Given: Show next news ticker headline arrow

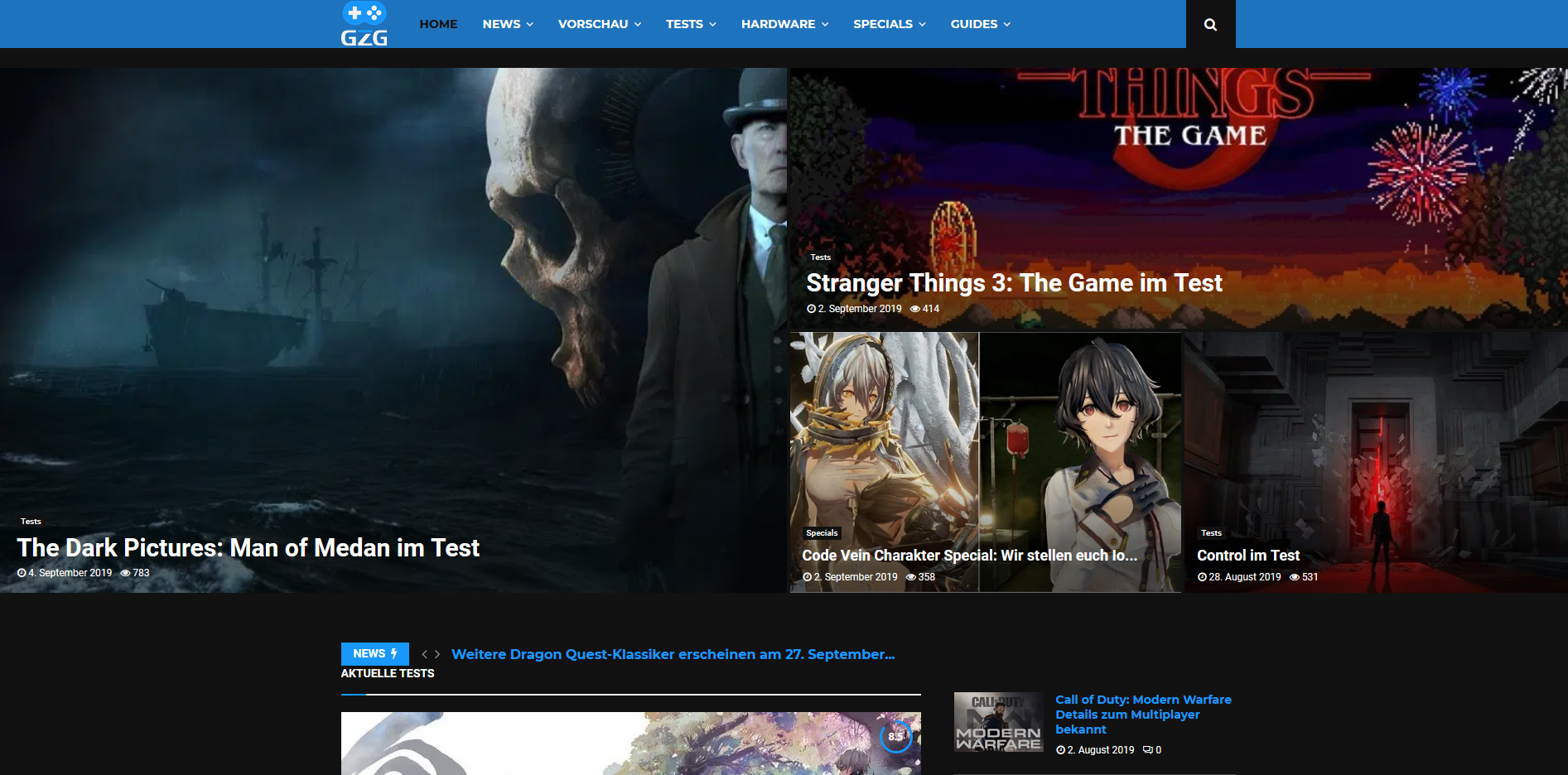Looking at the screenshot, I should pos(437,654).
